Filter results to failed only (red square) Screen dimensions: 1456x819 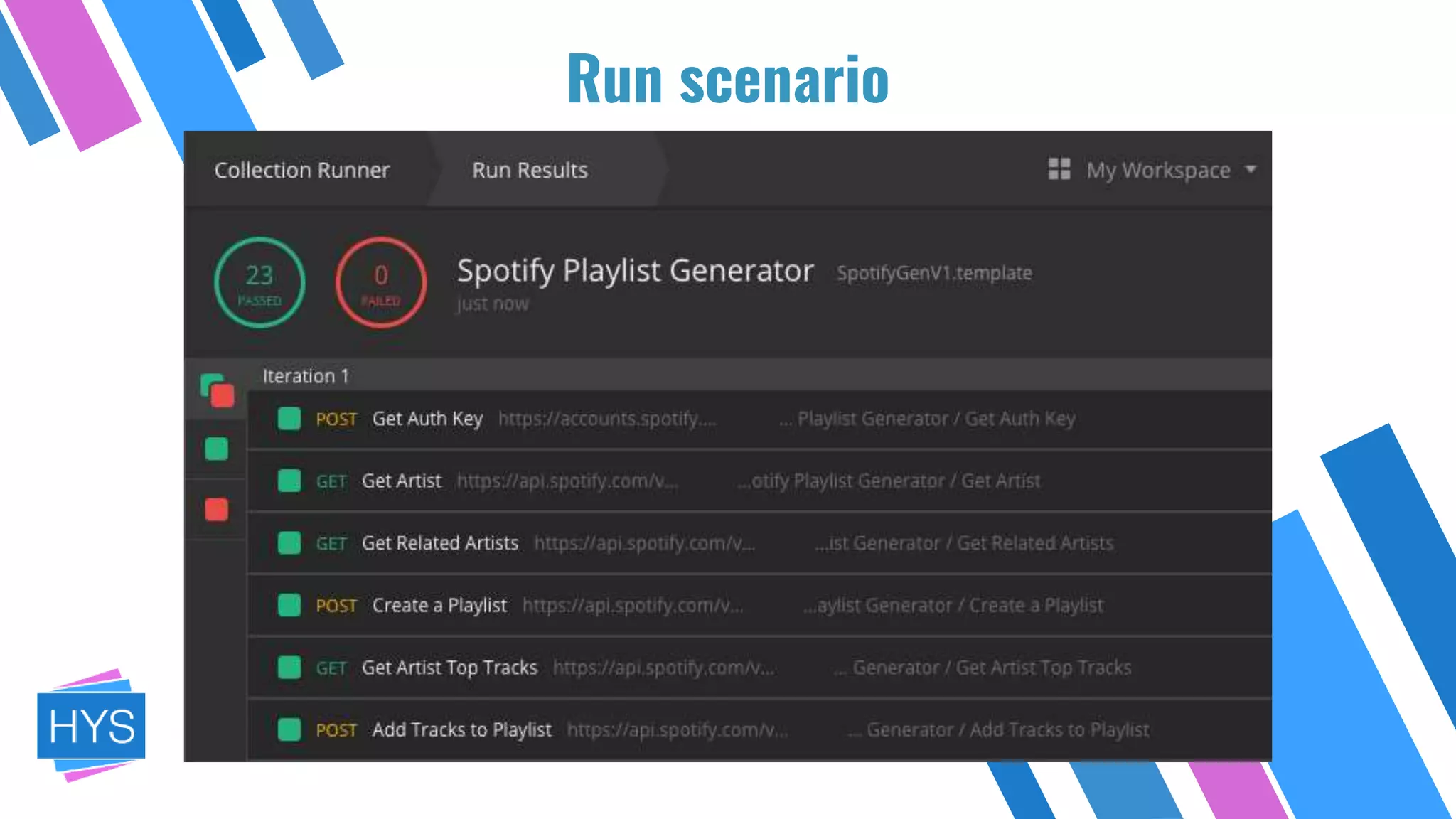point(216,509)
